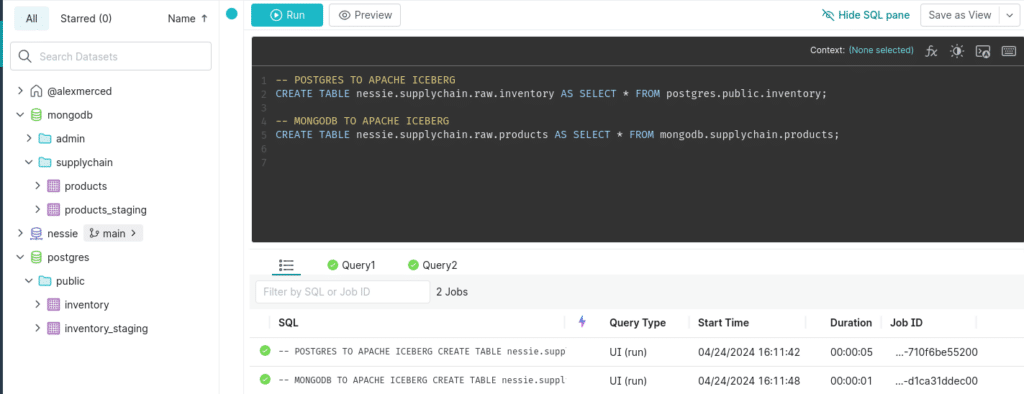The height and width of the screenshot is (394, 1024).
Task: Click the lightning bolt column header icon
Action: click(x=583, y=321)
